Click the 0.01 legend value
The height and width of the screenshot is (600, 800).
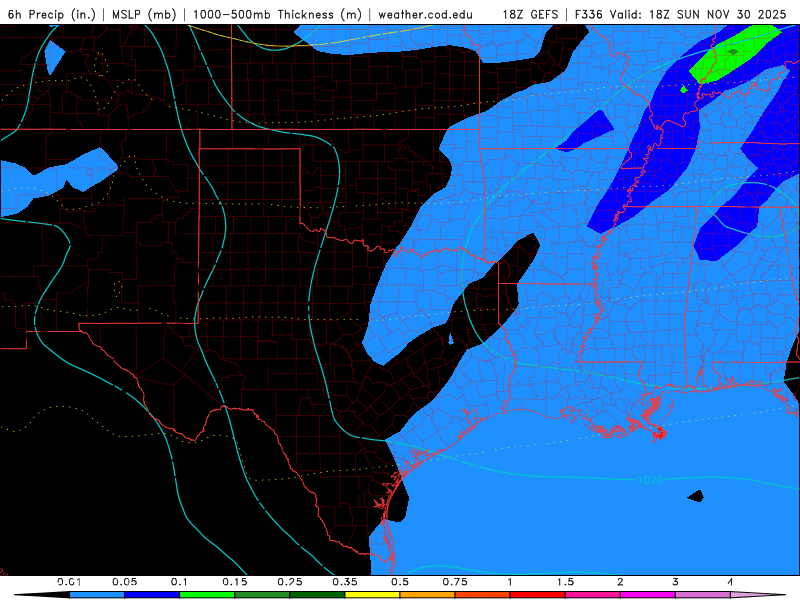69,582
